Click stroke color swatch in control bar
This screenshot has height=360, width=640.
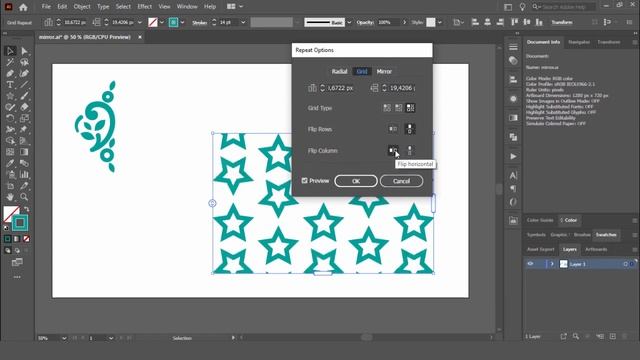[x=173, y=22]
